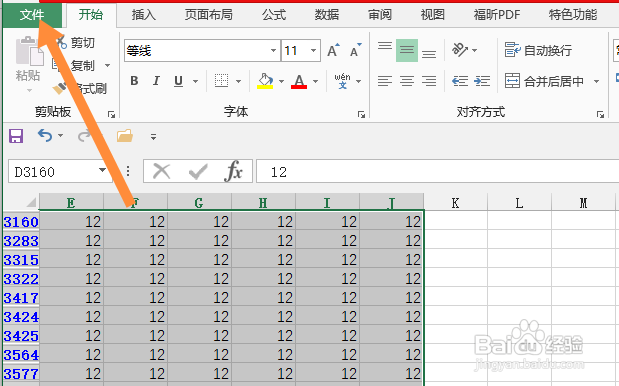Screen dimensions: 619x386
Task: Apply yellow fill color bucket
Action: click(265, 81)
